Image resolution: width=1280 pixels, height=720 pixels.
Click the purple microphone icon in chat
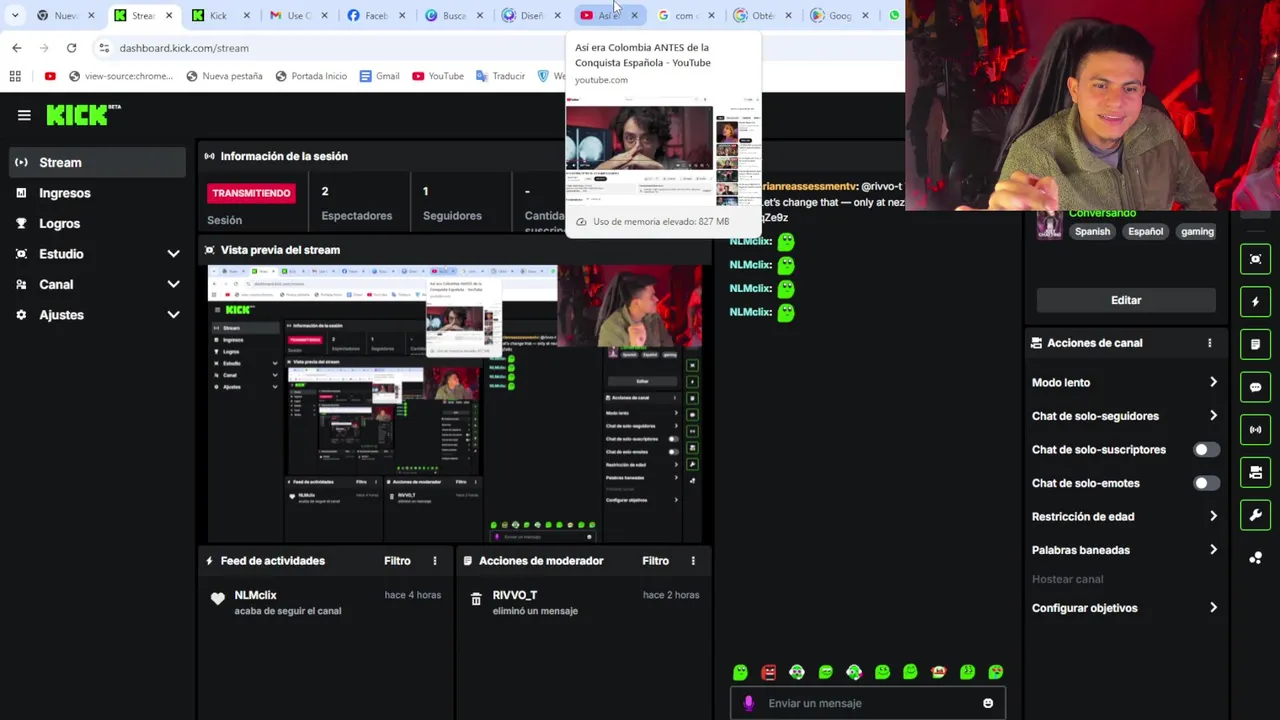click(x=748, y=703)
